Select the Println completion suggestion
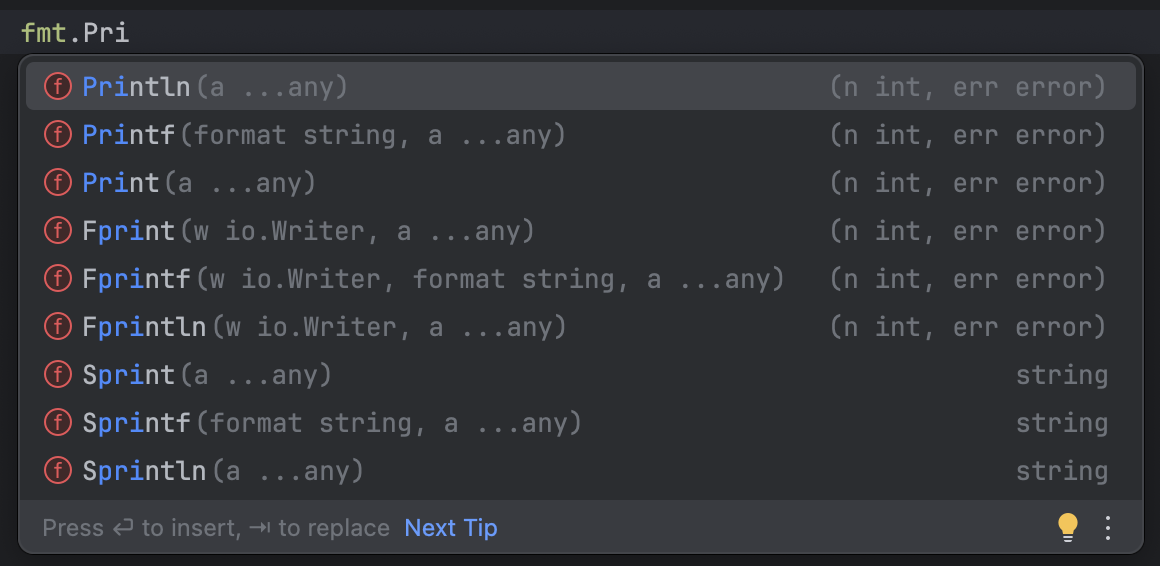The width and height of the screenshot is (1160, 566). [x=581, y=87]
